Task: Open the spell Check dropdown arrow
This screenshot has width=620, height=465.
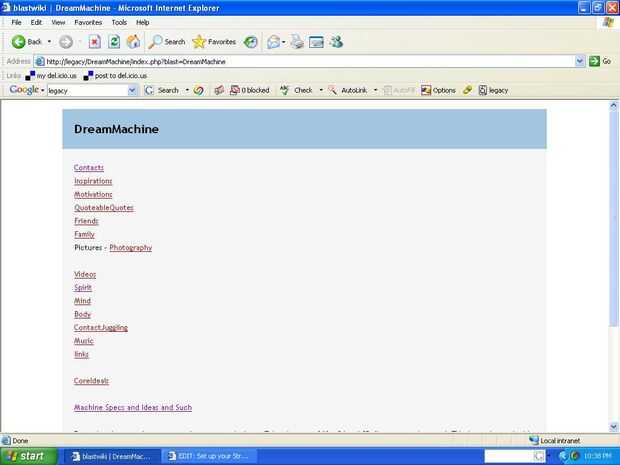Action: 321,91
